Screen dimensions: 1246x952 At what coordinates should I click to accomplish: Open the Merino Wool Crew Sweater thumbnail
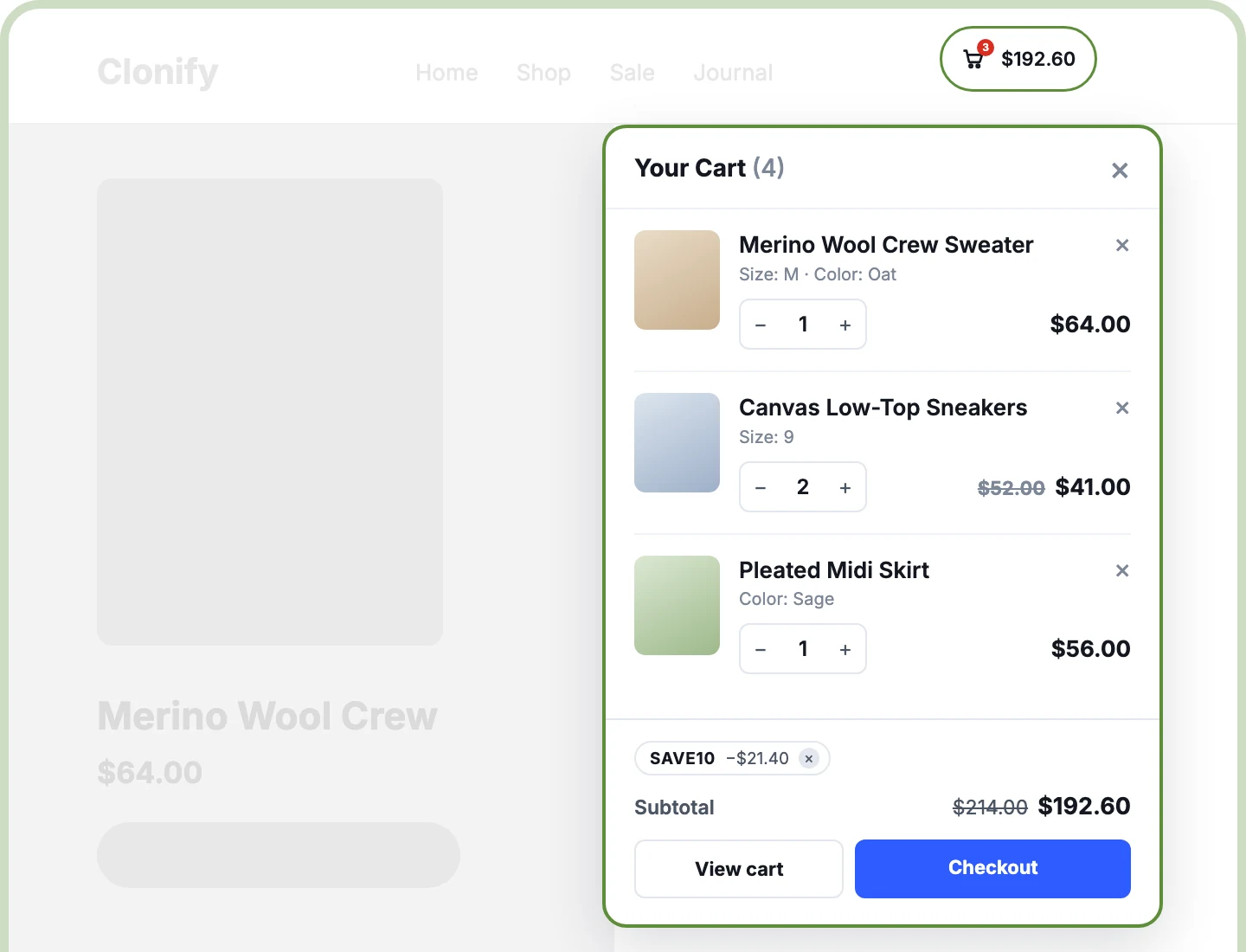tap(677, 280)
